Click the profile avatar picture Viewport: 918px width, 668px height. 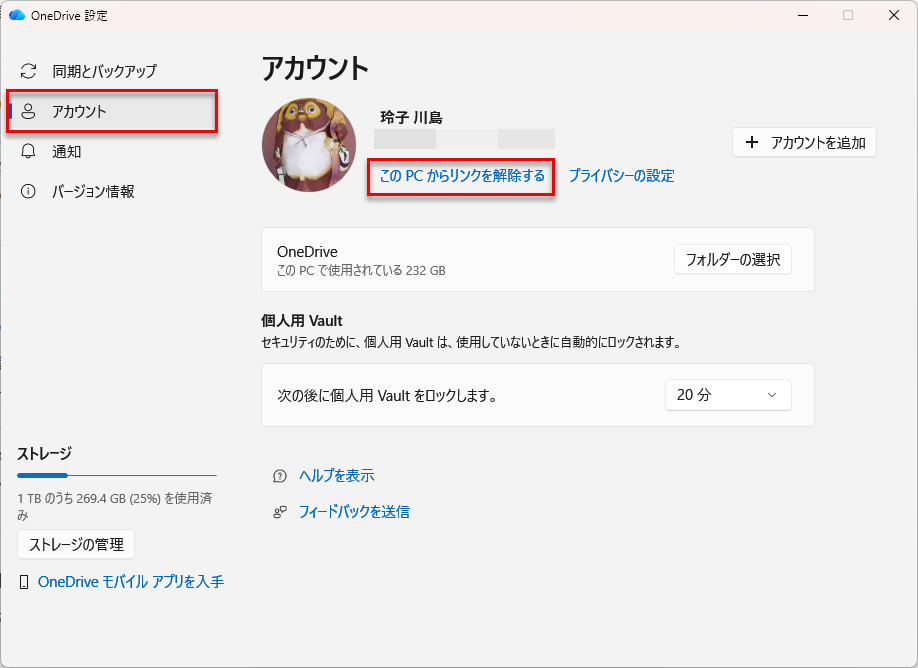click(309, 145)
